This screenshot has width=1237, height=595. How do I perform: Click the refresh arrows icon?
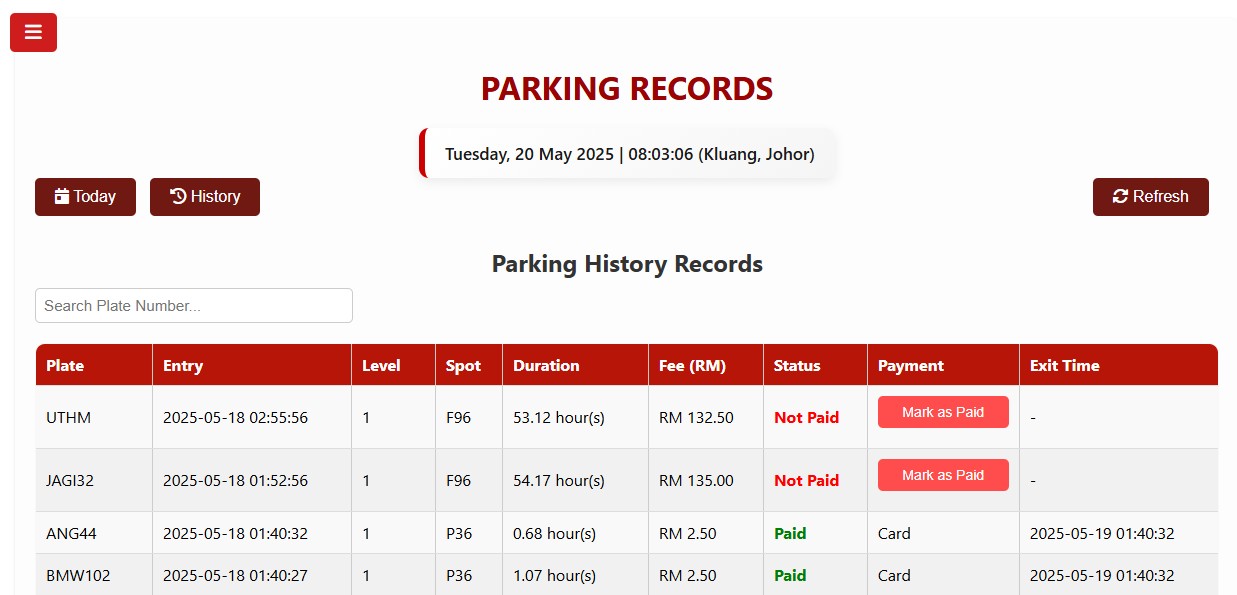(x=1120, y=197)
